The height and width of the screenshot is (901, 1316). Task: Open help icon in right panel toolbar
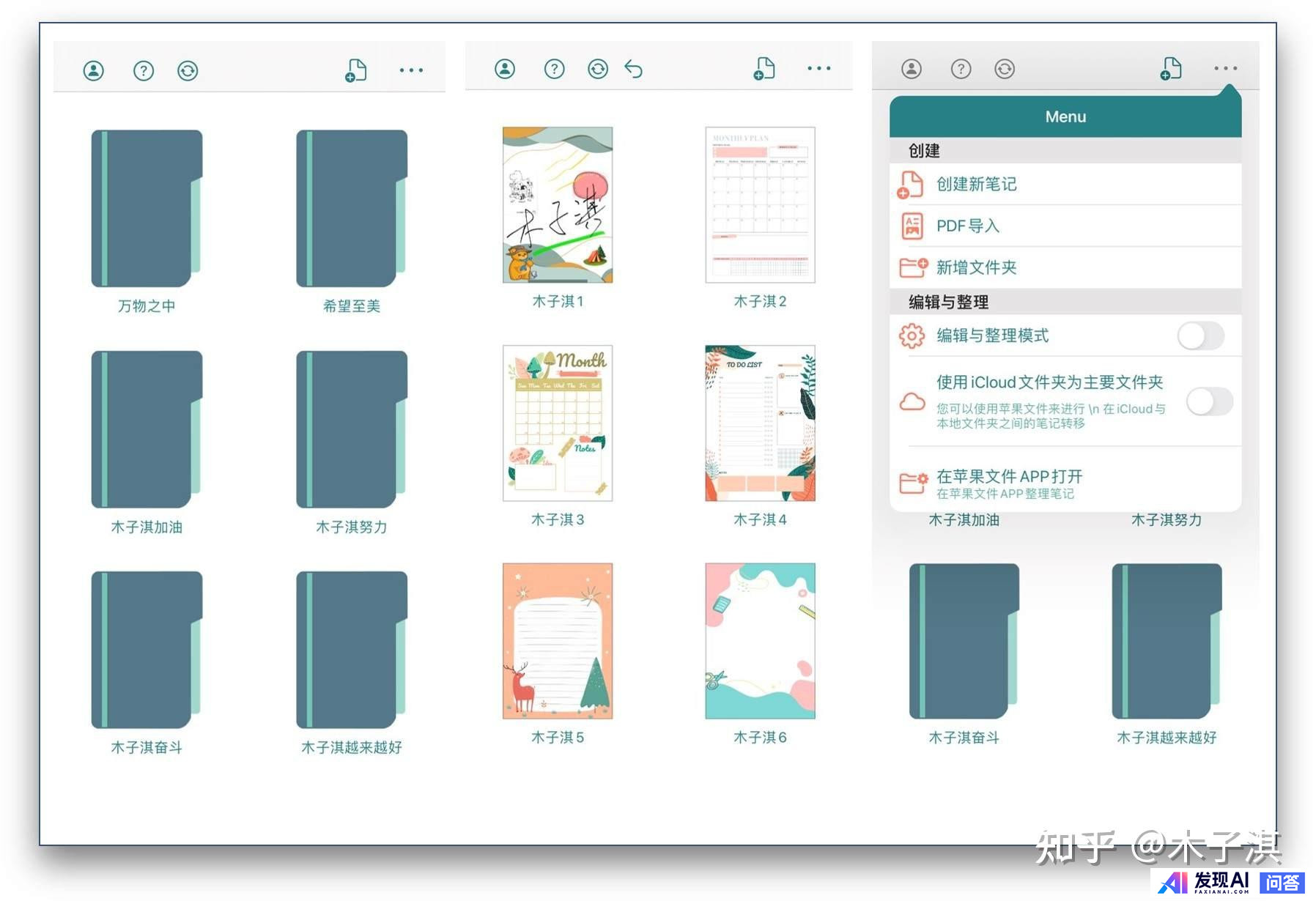[961, 69]
